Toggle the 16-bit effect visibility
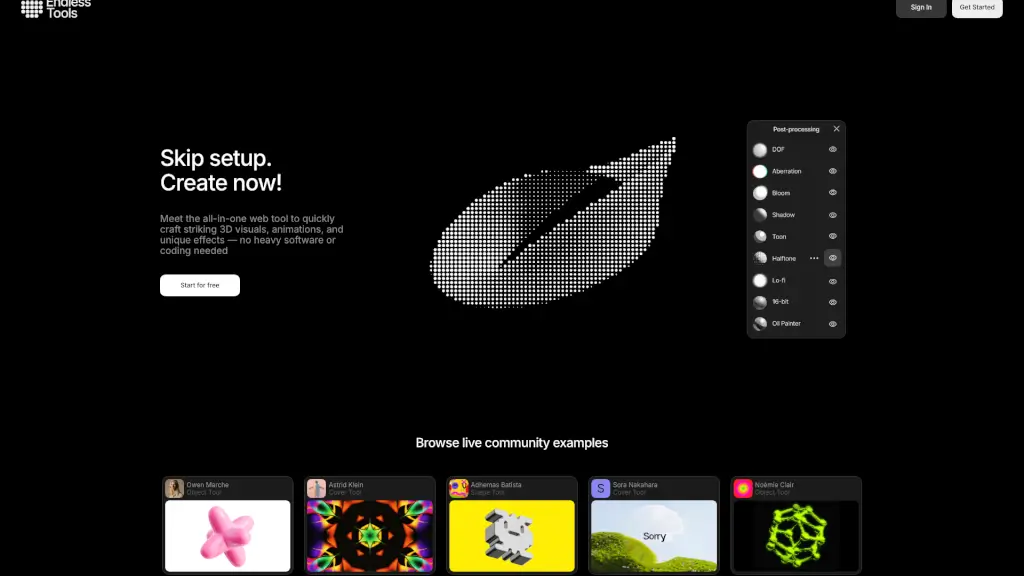 click(x=832, y=302)
